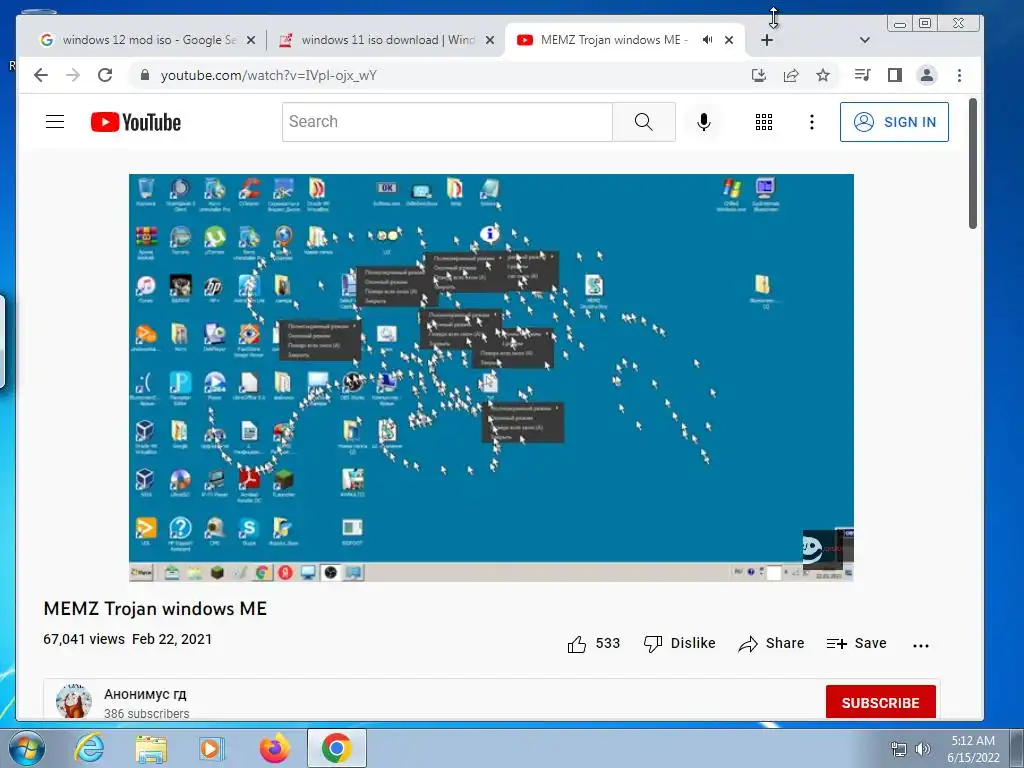Click the YouTube search magnifier button
The image size is (1024, 768).
[644, 121]
